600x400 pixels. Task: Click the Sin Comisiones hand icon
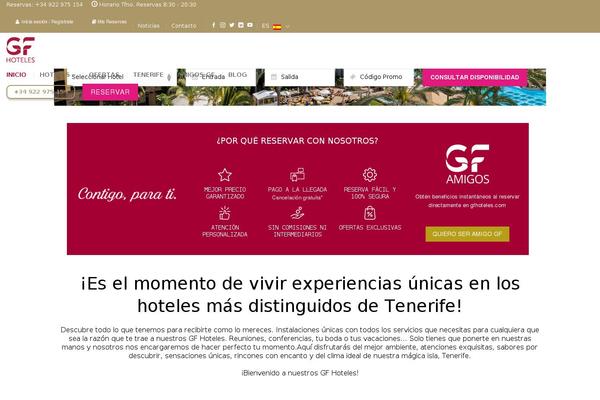point(297,213)
